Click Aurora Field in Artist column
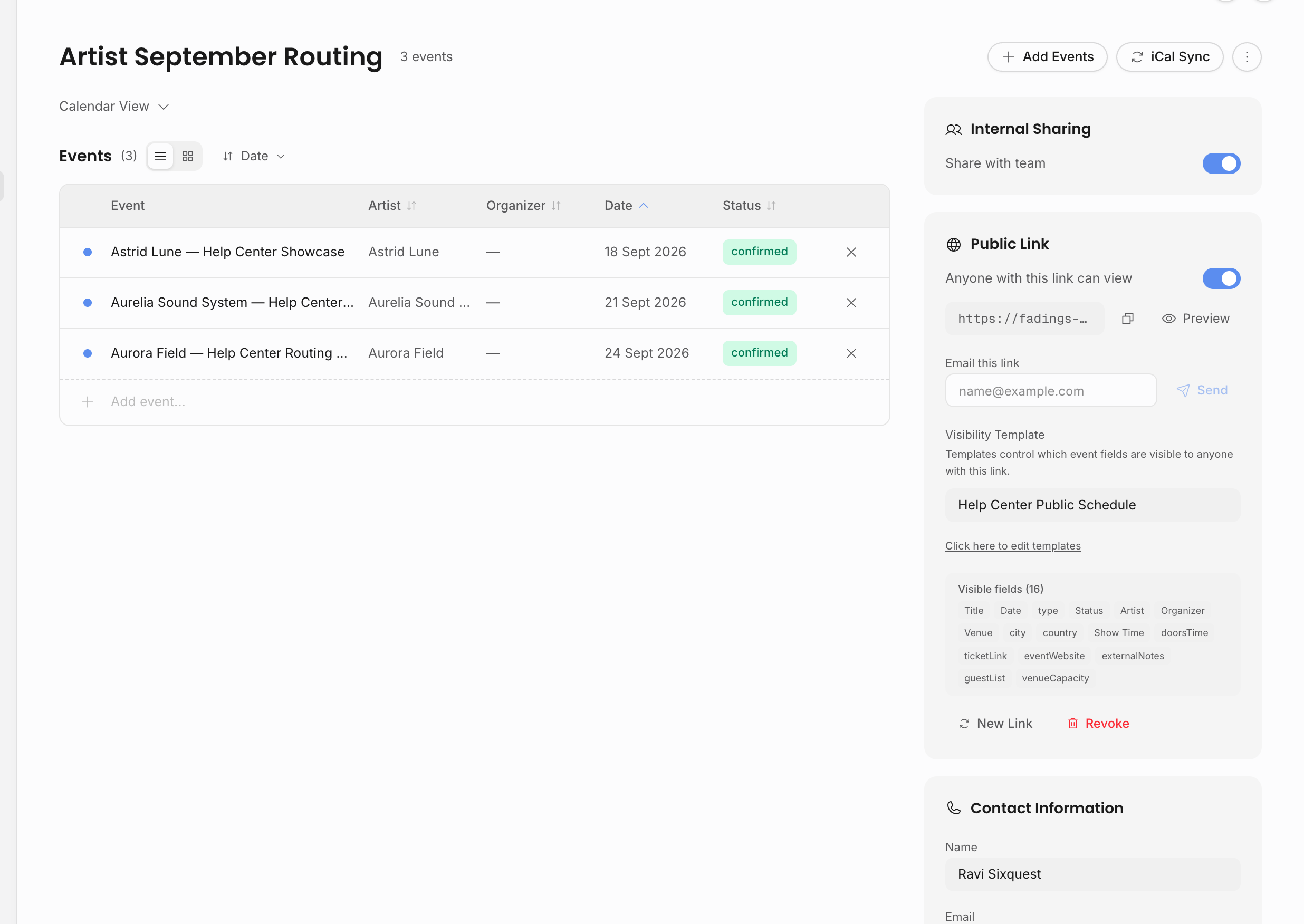 click(x=406, y=353)
